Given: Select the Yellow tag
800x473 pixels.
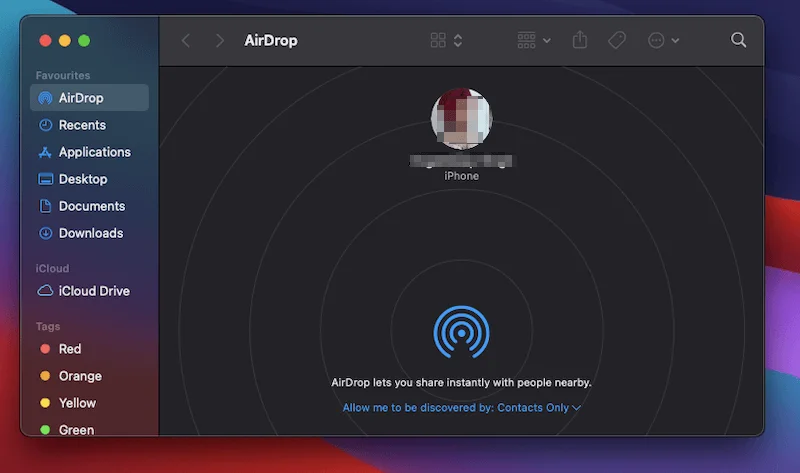Looking at the screenshot, I should (x=77, y=403).
